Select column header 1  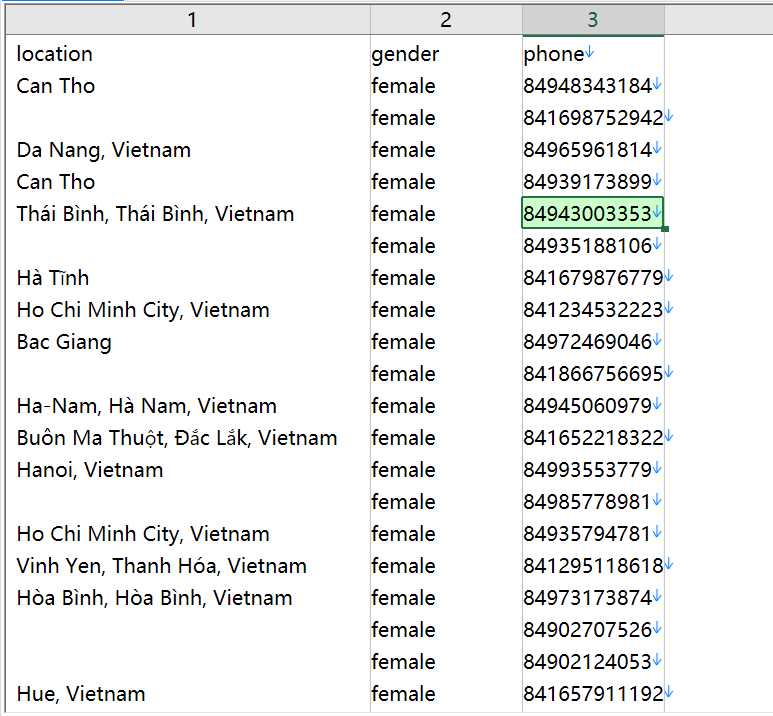click(x=188, y=20)
